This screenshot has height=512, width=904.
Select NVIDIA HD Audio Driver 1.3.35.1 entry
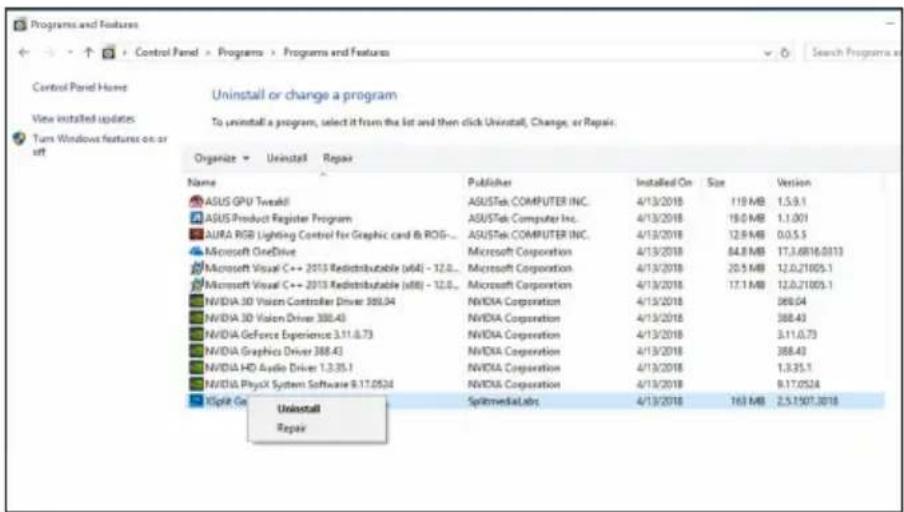(x=280, y=368)
